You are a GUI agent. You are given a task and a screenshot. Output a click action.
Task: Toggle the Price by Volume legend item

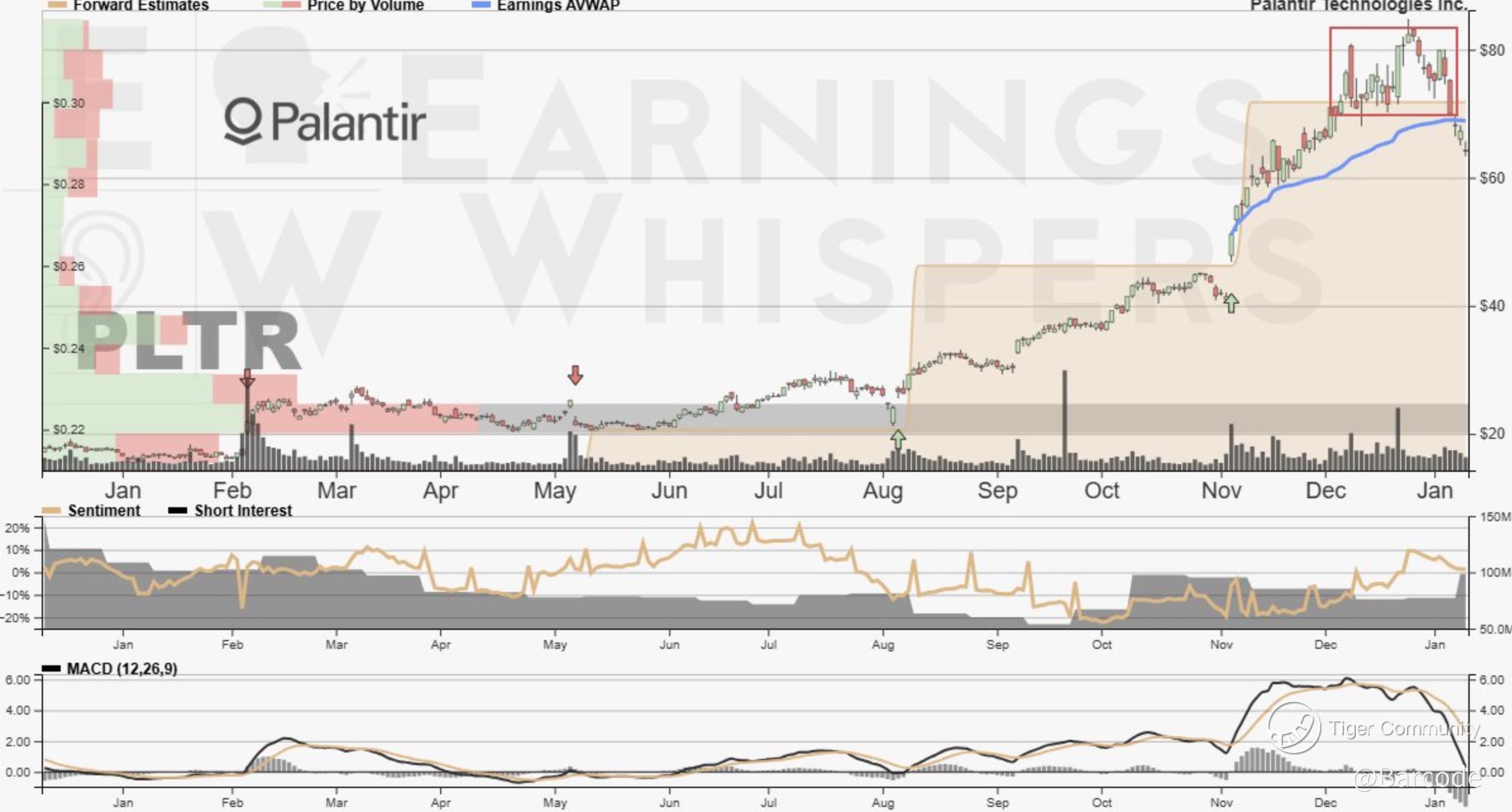(365, 6)
